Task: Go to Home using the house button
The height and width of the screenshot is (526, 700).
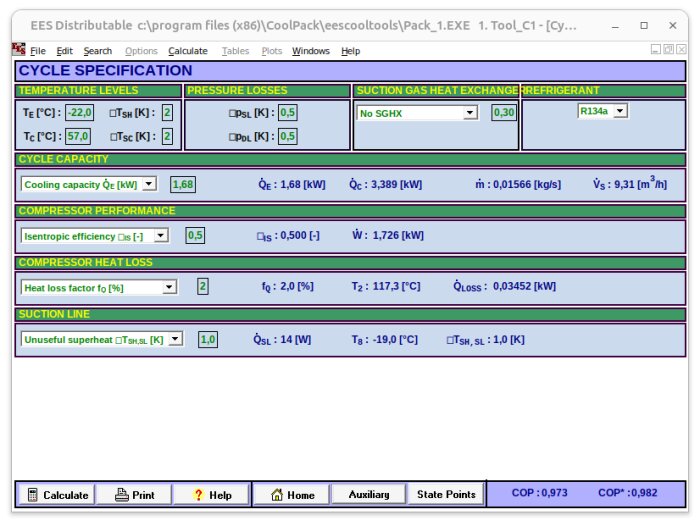Action: (x=292, y=495)
